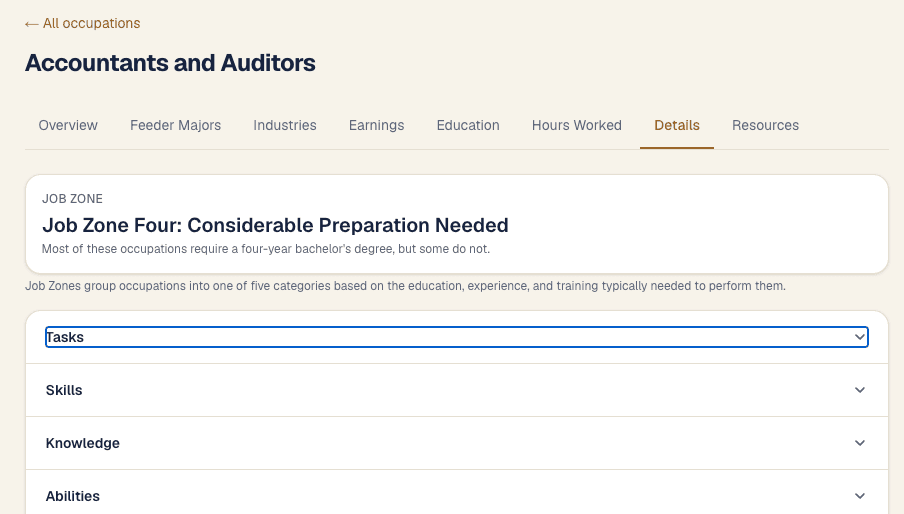Open the Resources tab
Image resolution: width=904 pixels, height=514 pixels.
click(765, 125)
